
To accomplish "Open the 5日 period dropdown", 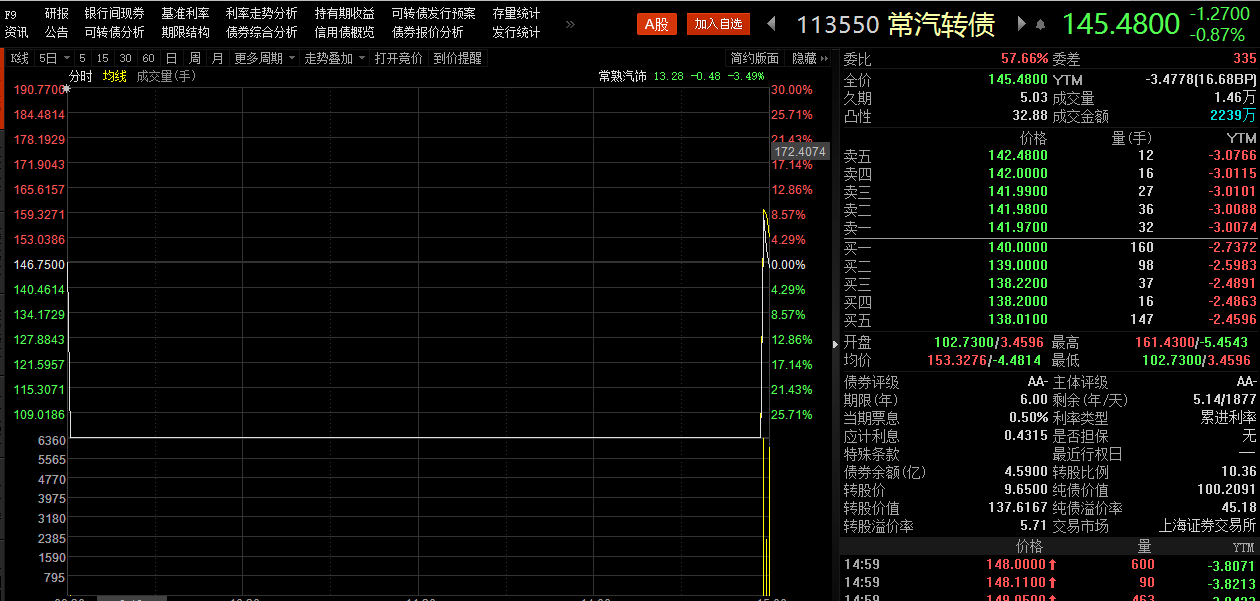I will pyautogui.click(x=52, y=58).
